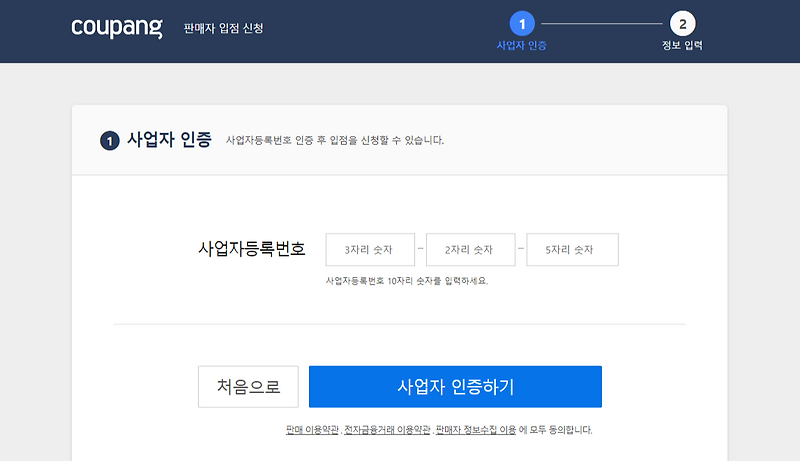Click the 사업자 인증 step label in header

[521, 45]
